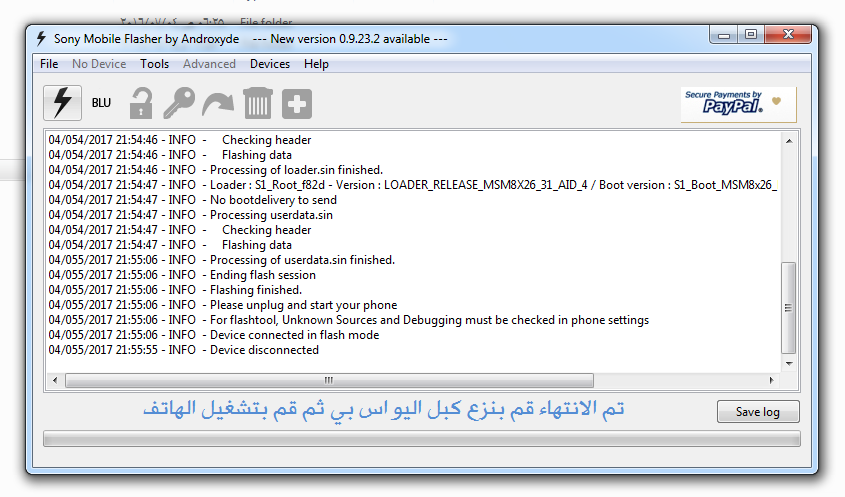Click the plus sign bundle creation icon
The height and width of the screenshot is (497, 845).
297,103
